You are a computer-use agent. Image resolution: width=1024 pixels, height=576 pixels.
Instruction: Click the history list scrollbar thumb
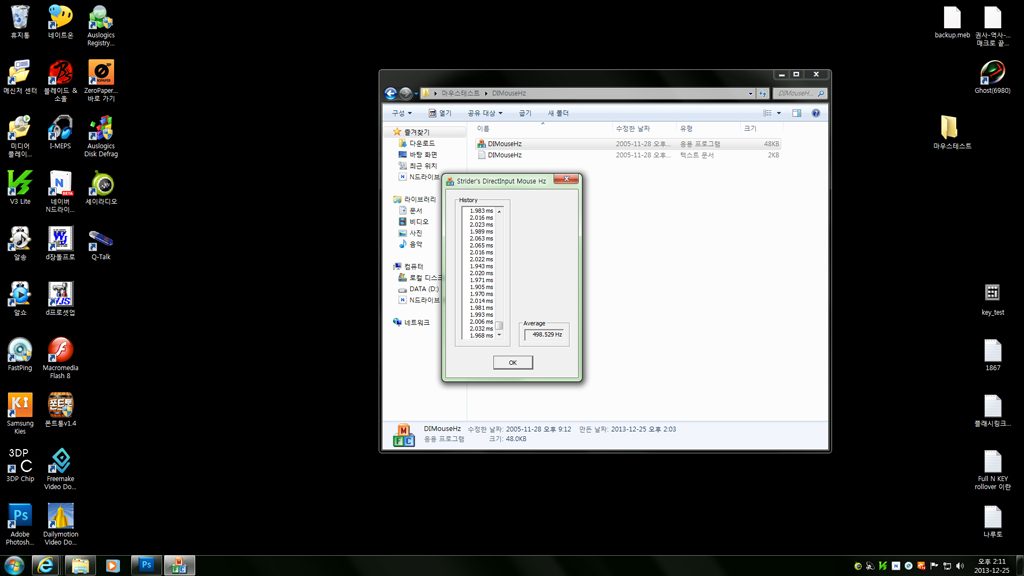[499, 325]
